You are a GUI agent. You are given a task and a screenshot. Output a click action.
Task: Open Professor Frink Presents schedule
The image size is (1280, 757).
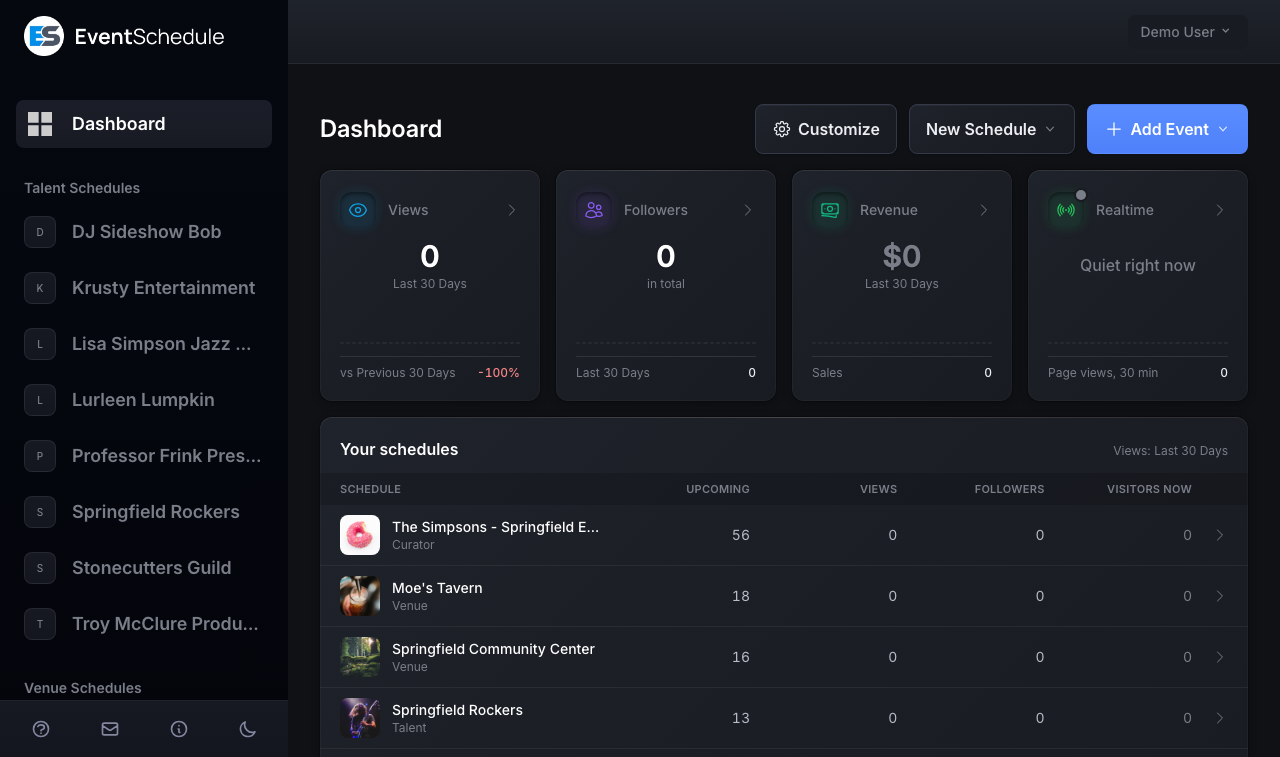tap(144, 456)
